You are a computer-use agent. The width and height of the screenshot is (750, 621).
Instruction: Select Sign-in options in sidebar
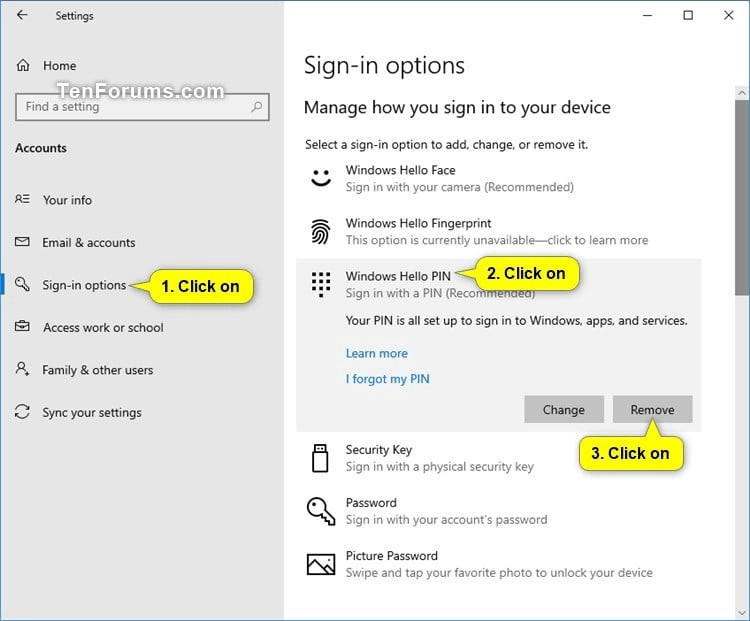(84, 286)
